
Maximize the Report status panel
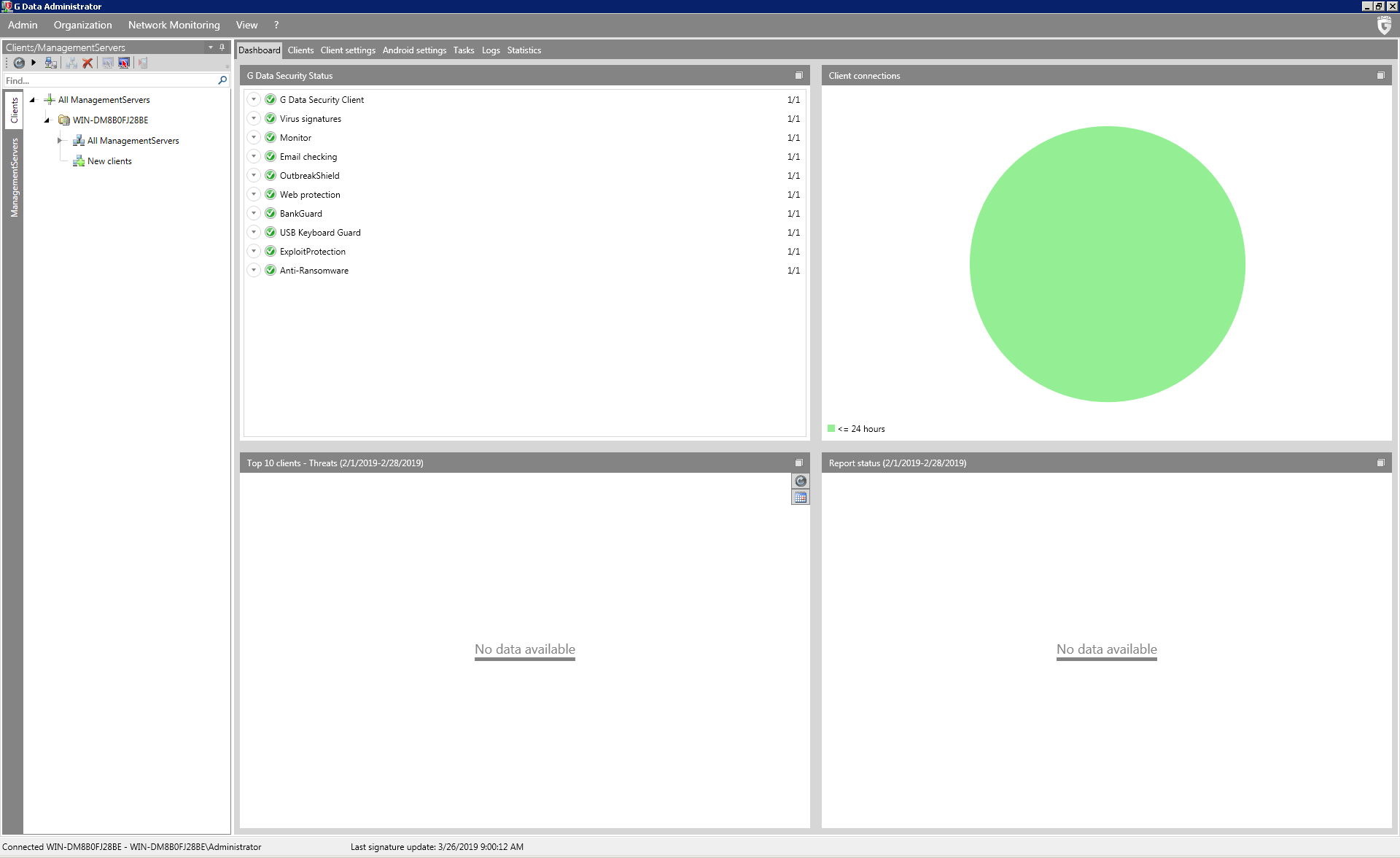[1380, 463]
